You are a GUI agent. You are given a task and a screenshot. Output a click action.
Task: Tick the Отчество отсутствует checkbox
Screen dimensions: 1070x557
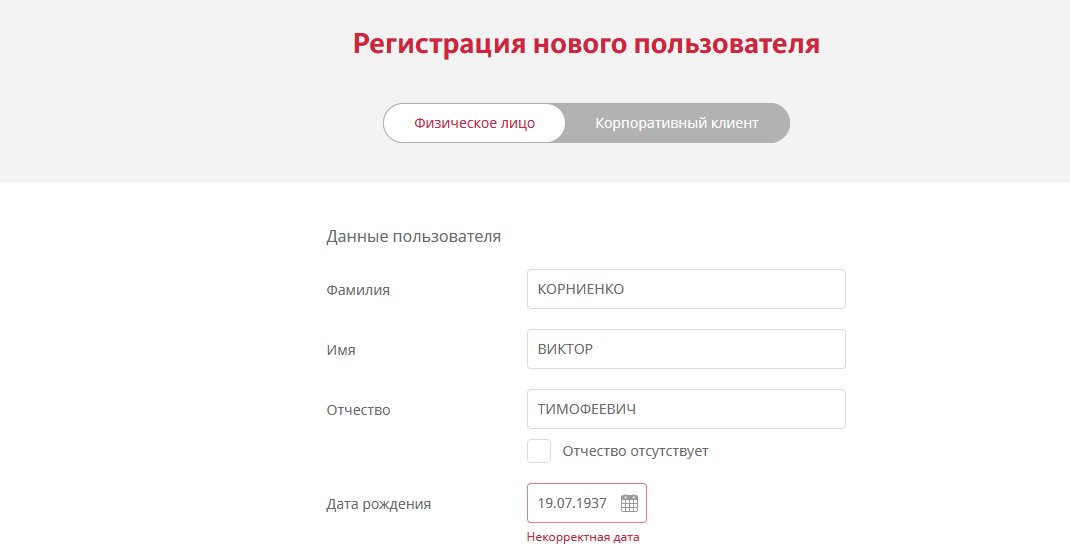(539, 451)
